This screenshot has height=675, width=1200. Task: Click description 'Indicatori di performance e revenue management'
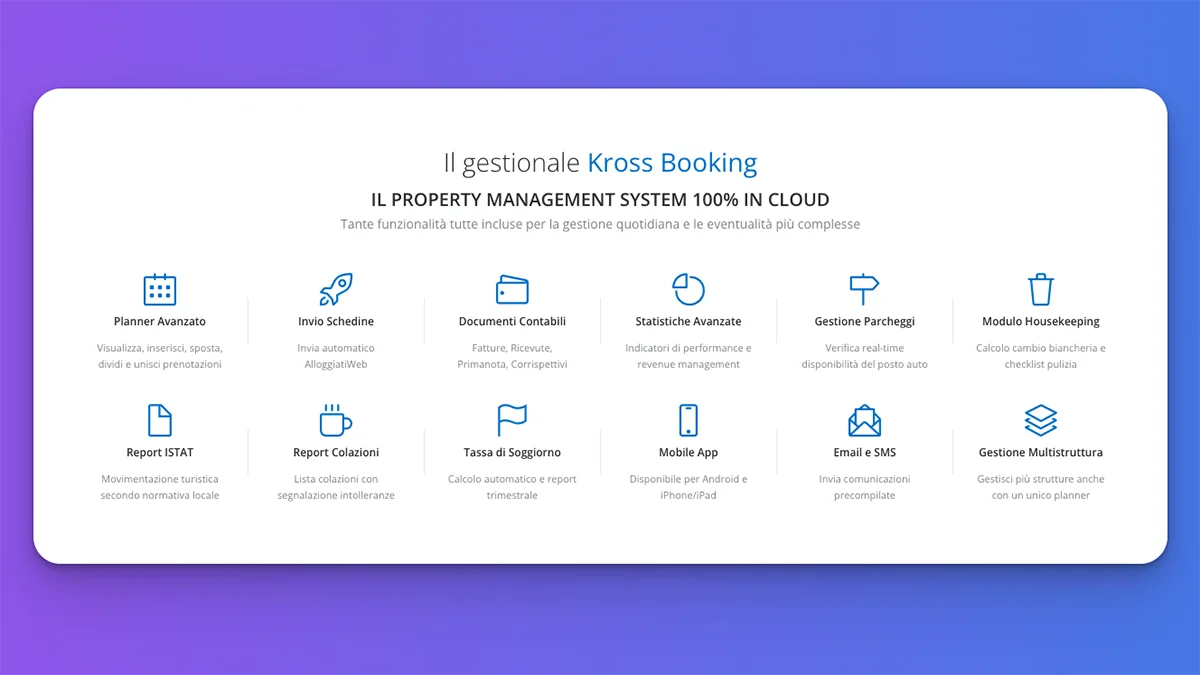[x=688, y=356]
